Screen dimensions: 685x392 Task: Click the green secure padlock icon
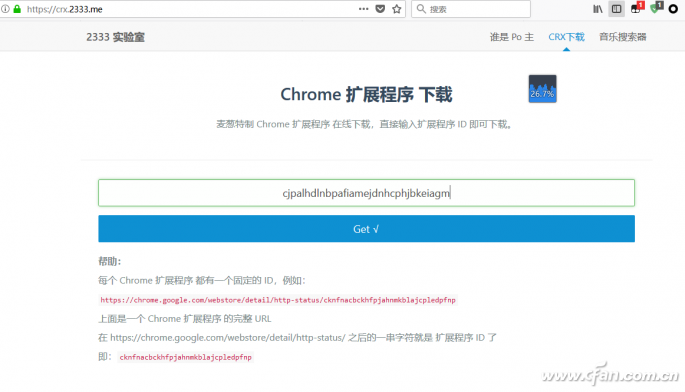click(17, 9)
